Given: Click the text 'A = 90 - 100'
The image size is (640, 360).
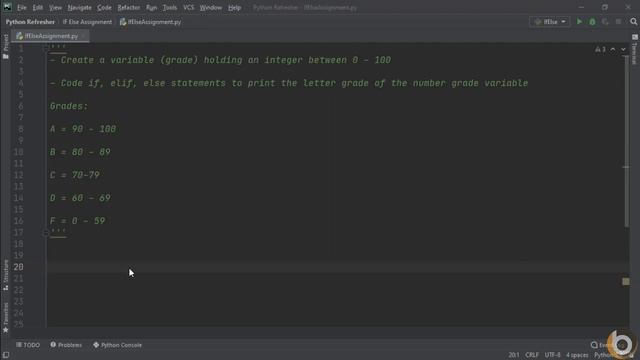Looking at the screenshot, I should point(83,129).
